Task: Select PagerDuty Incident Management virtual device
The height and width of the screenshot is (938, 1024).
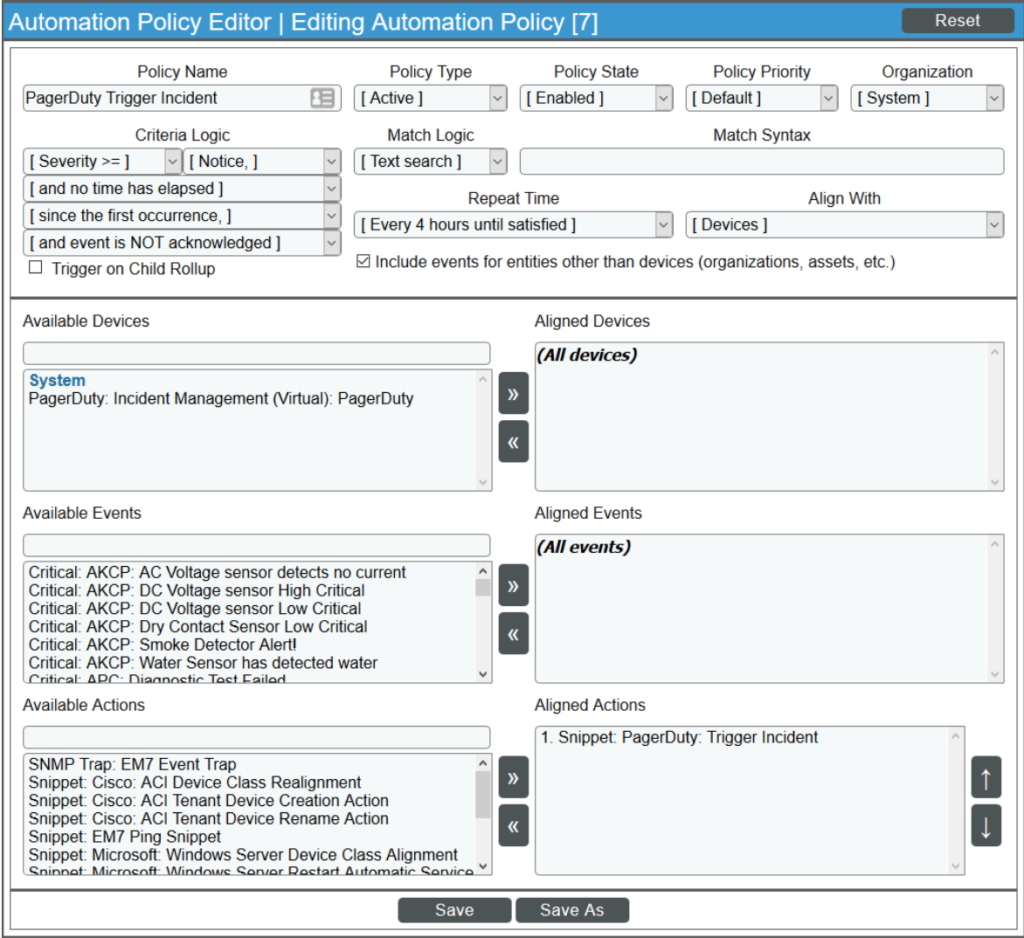Action: (221, 399)
